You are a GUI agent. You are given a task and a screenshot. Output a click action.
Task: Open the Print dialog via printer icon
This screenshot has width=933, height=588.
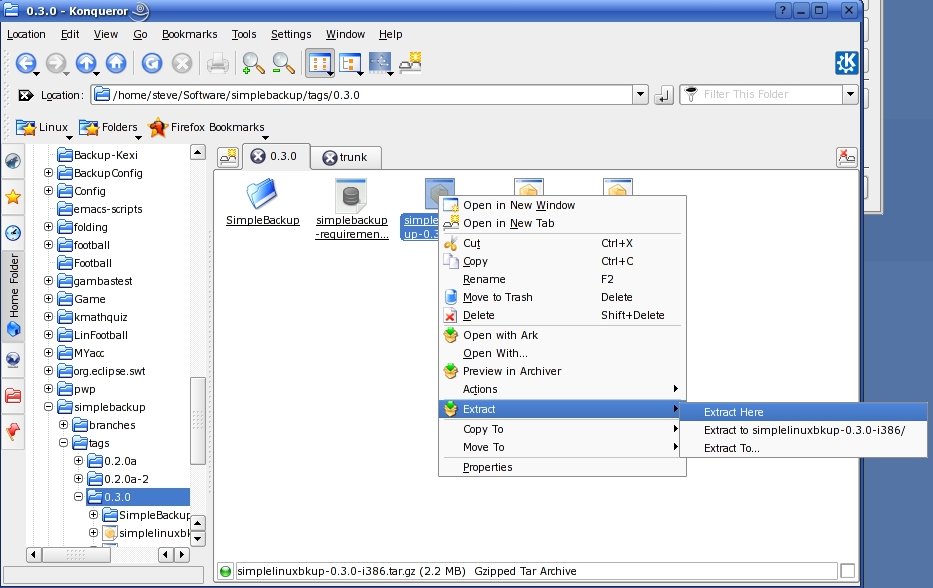tap(216, 62)
